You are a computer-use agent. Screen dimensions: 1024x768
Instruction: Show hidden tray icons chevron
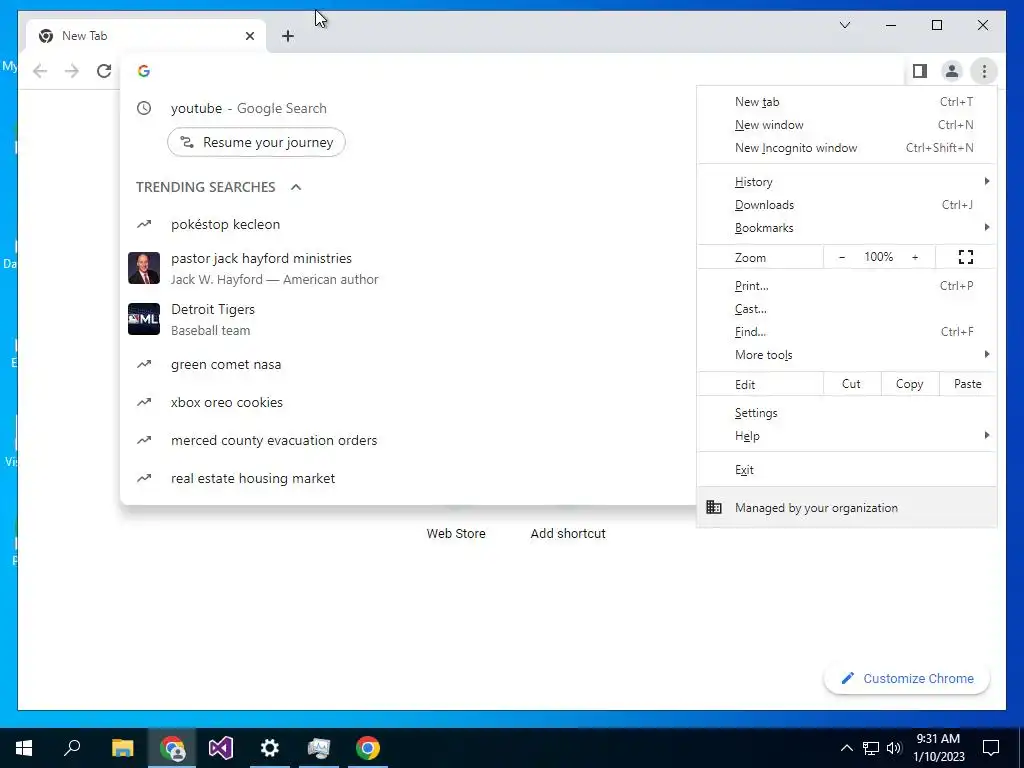tap(846, 748)
